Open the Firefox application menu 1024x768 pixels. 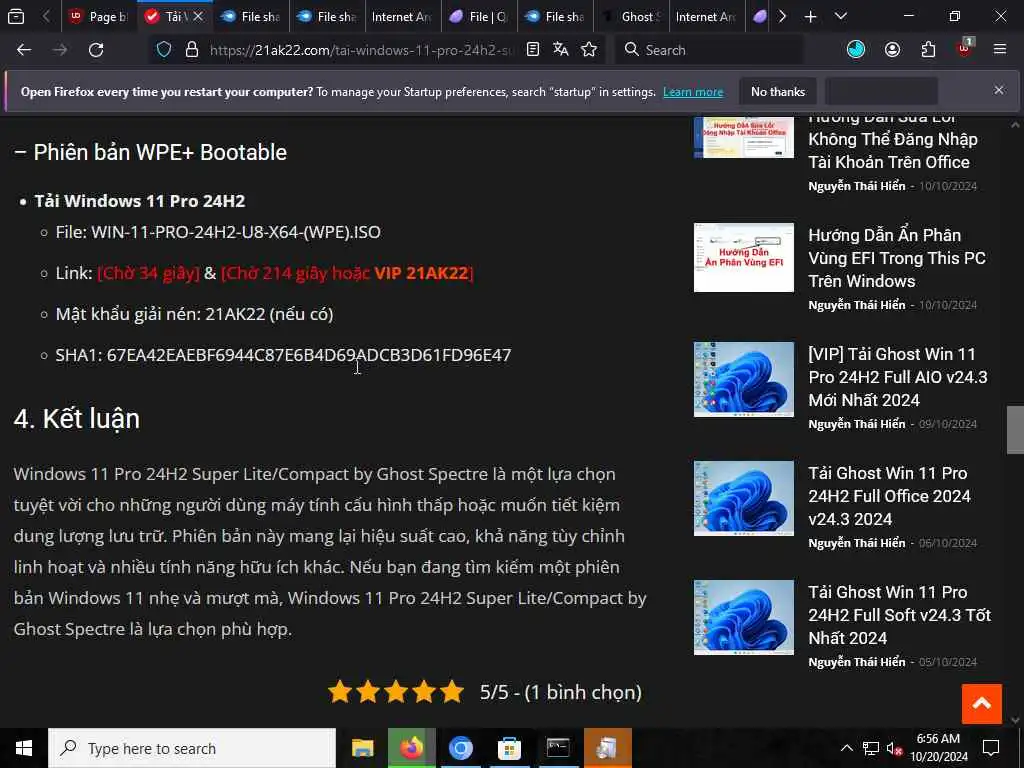pos(1000,50)
